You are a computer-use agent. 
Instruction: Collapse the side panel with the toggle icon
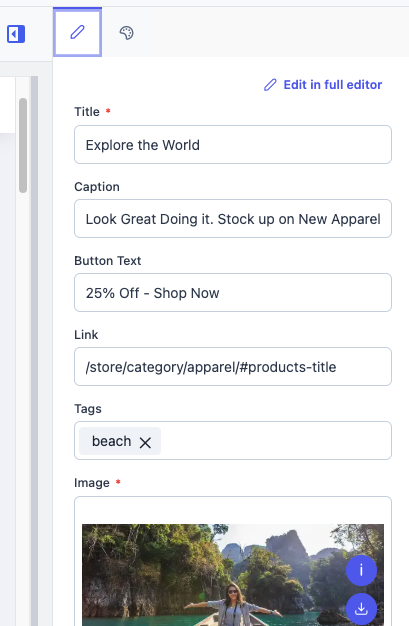16,34
